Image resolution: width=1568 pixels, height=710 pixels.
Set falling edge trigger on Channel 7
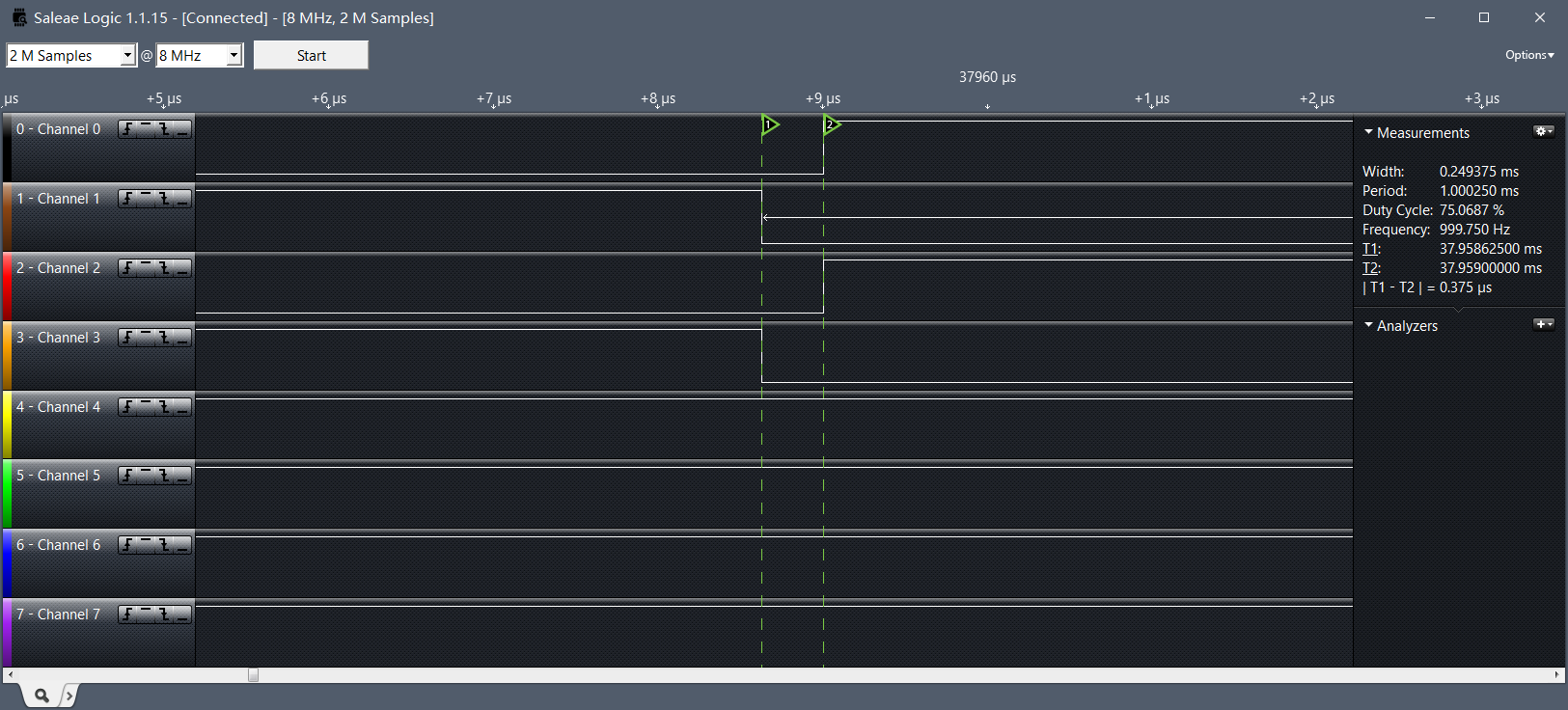[164, 614]
